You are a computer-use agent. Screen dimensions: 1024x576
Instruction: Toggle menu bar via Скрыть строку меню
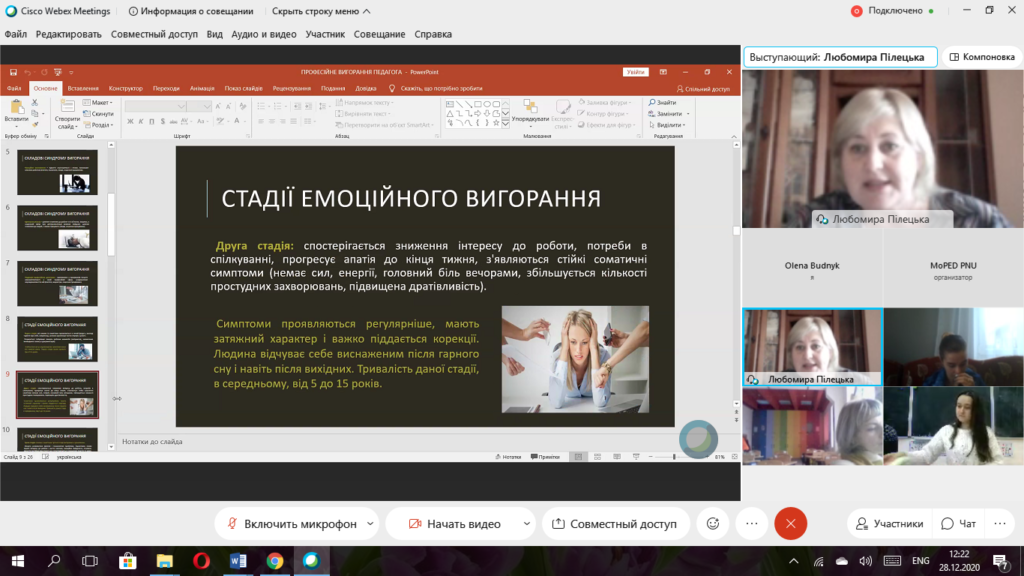[321, 11]
